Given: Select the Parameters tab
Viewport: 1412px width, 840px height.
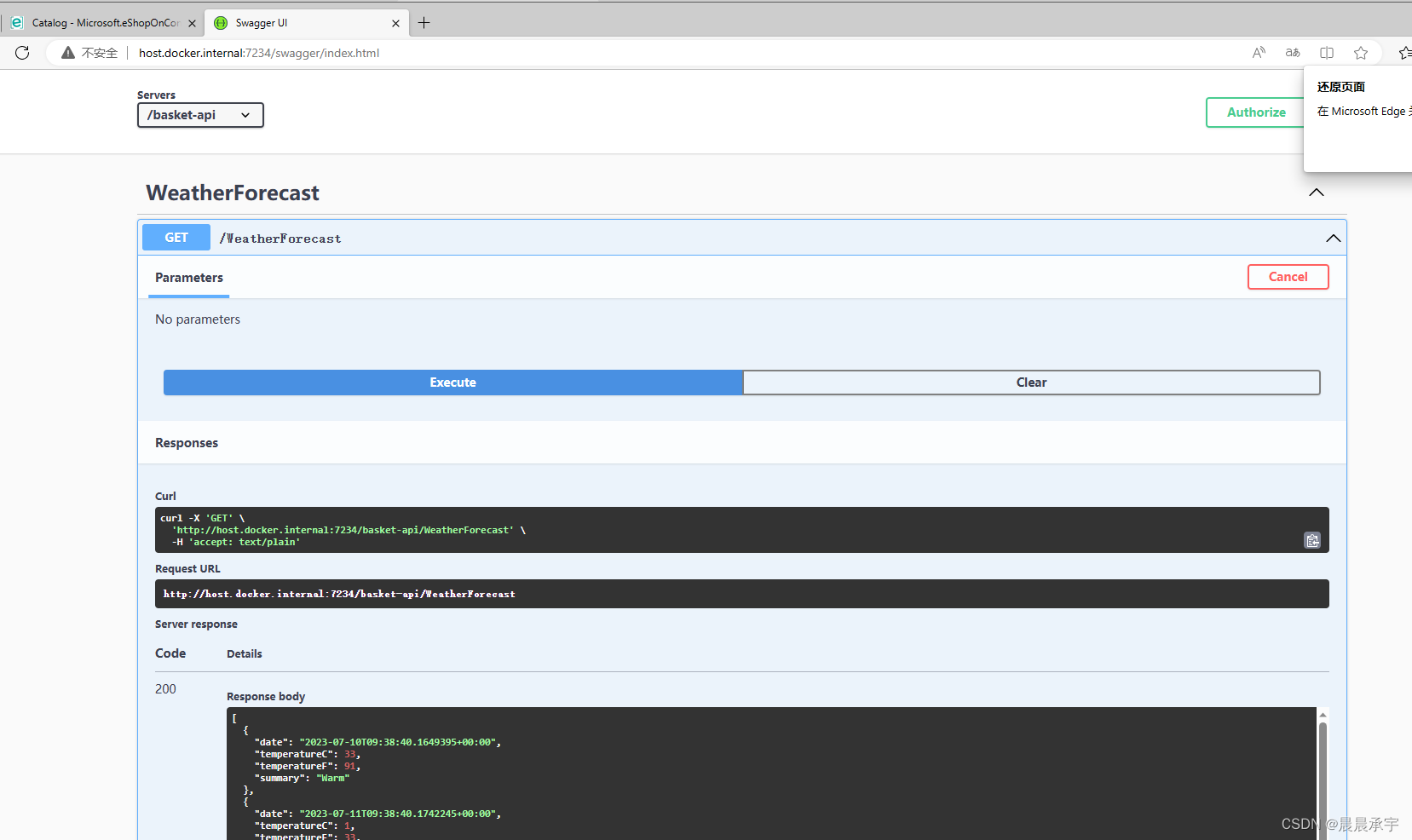Looking at the screenshot, I should pyautogui.click(x=188, y=278).
